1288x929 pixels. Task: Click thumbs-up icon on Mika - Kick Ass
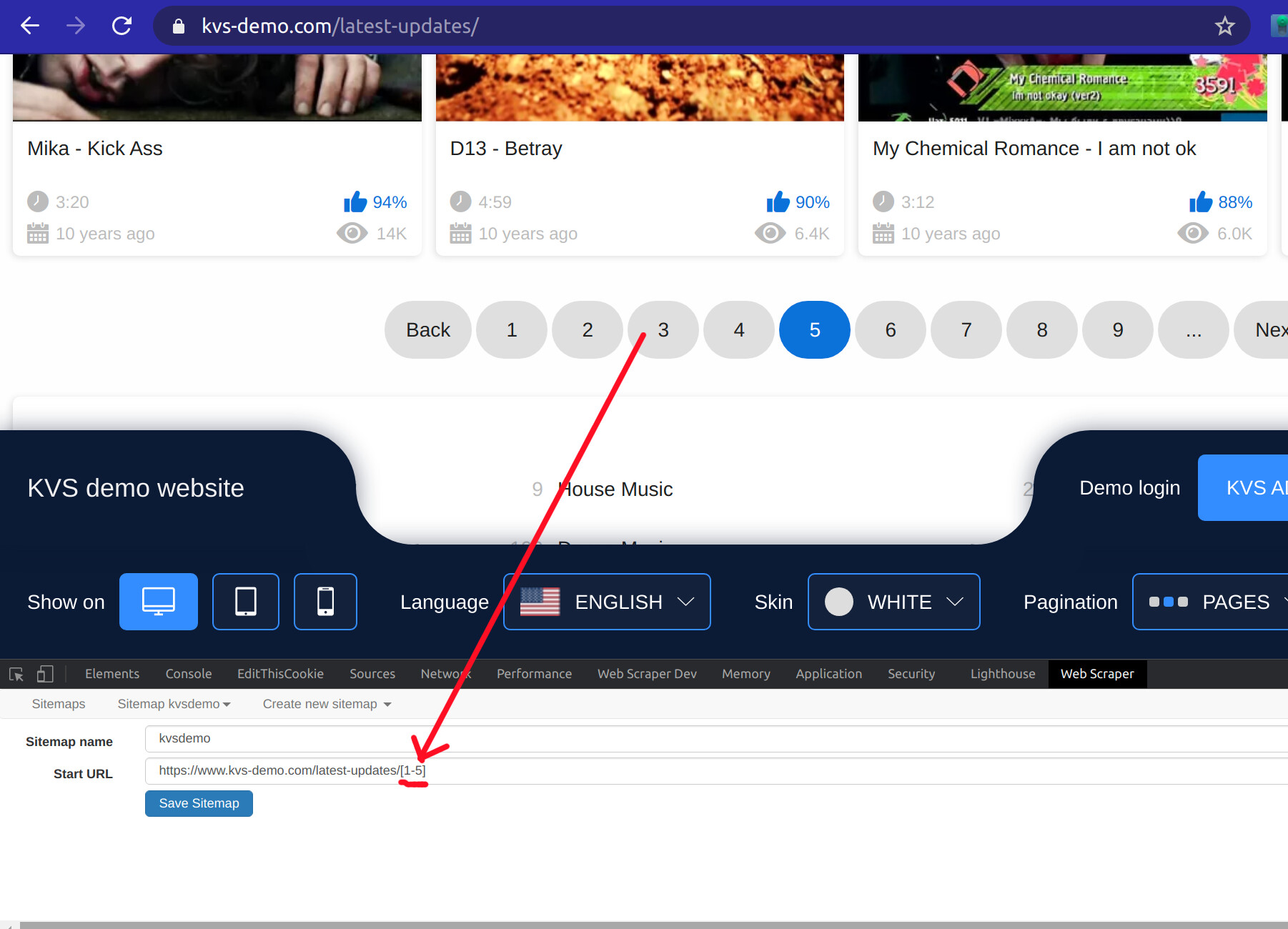coord(355,202)
